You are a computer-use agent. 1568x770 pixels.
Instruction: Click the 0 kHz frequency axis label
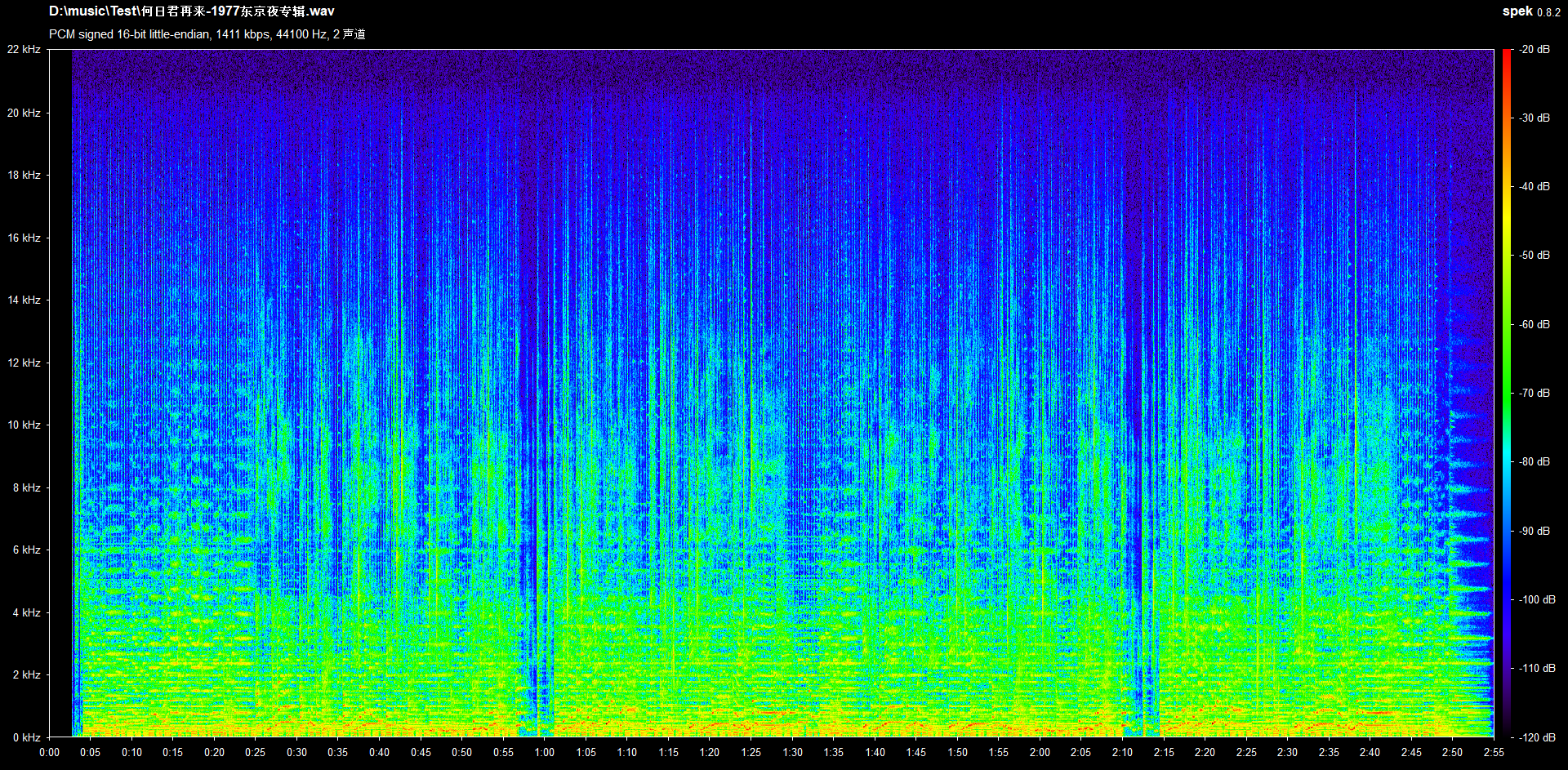click(27, 737)
